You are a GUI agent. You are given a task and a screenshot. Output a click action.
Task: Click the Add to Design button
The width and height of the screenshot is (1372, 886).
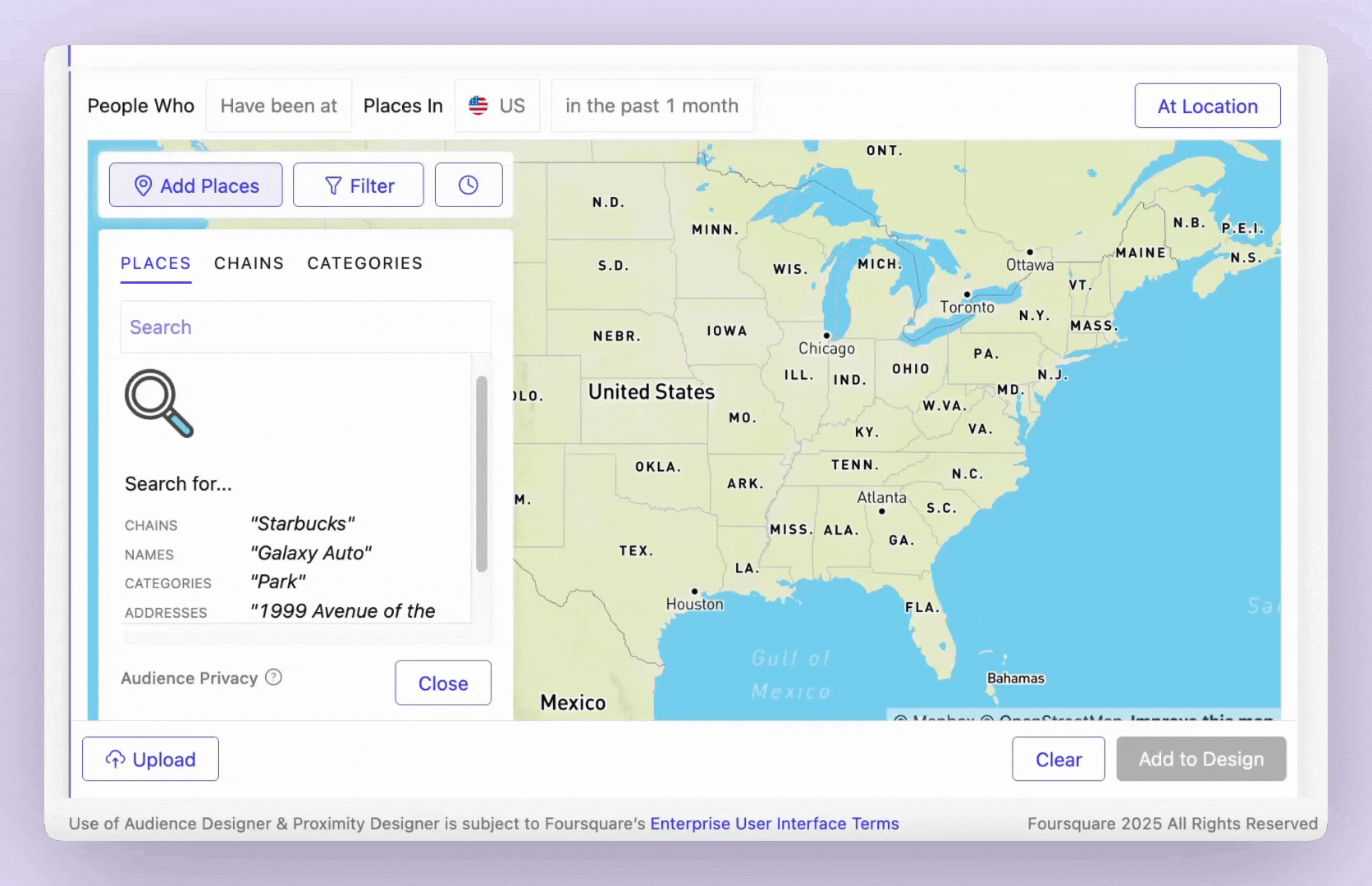tap(1201, 759)
